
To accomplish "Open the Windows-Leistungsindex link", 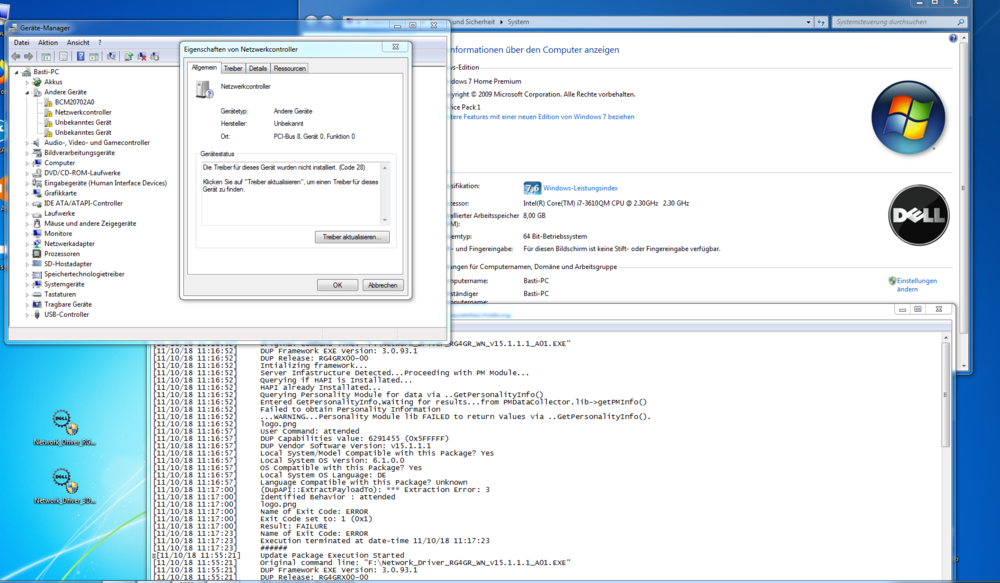I will tap(580, 188).
